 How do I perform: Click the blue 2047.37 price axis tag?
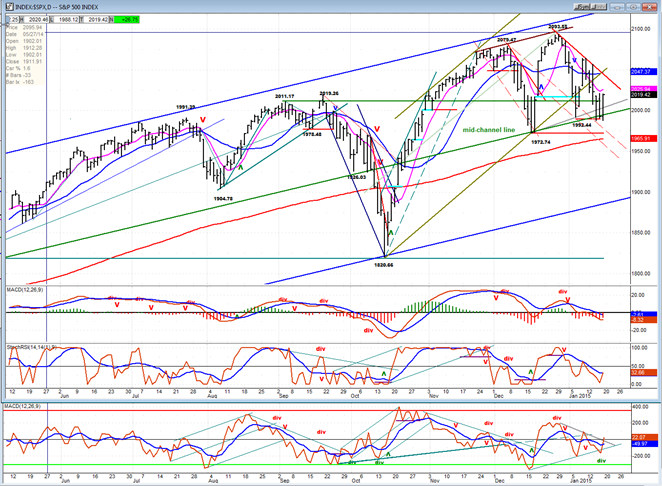(643, 72)
